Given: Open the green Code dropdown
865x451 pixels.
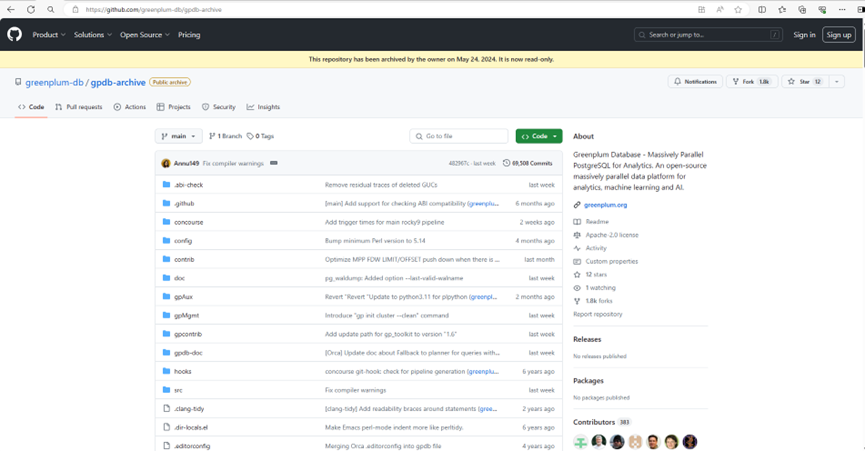Looking at the screenshot, I should pyautogui.click(x=539, y=136).
